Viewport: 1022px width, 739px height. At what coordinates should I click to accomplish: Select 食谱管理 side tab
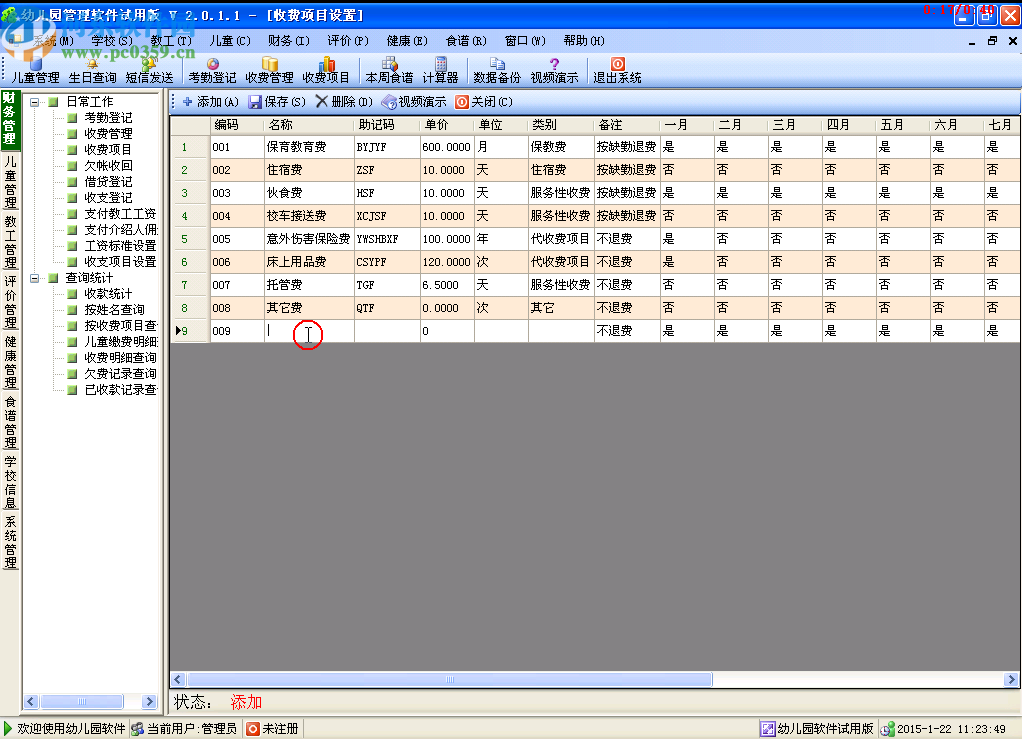coord(10,422)
